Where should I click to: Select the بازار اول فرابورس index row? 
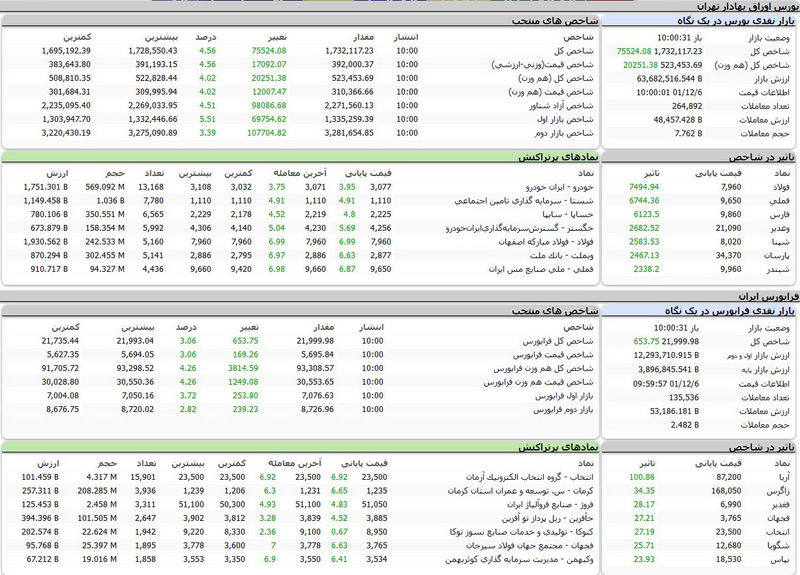[x=299, y=396]
